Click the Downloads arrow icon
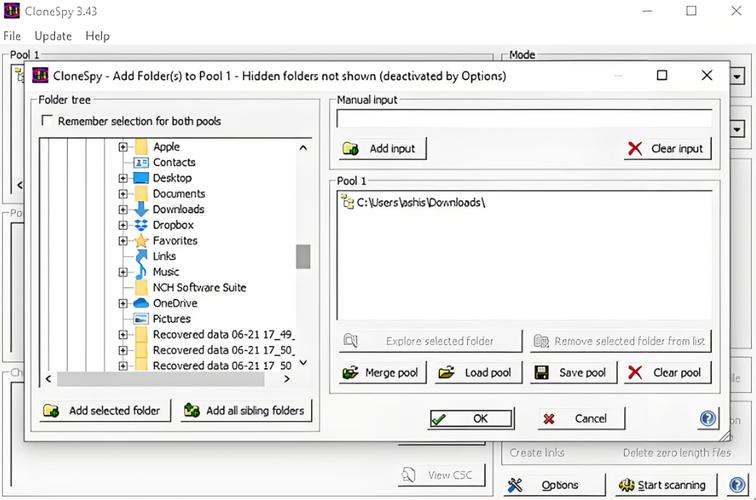This screenshot has height=500, width=756. [141, 209]
